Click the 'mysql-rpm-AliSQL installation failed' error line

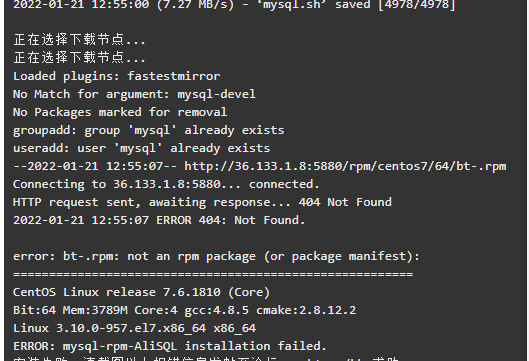click(170, 346)
